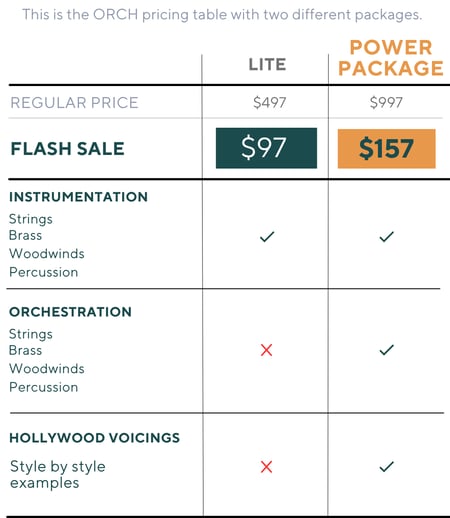Click the Lite Instrumentation checkmark
The image size is (450, 518).
[267, 237]
